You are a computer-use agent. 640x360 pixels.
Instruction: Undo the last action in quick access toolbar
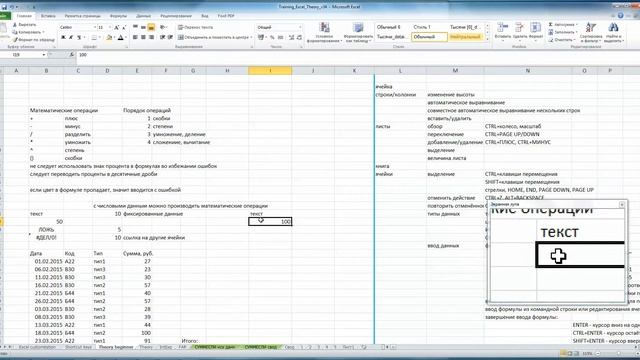tap(12, 7)
